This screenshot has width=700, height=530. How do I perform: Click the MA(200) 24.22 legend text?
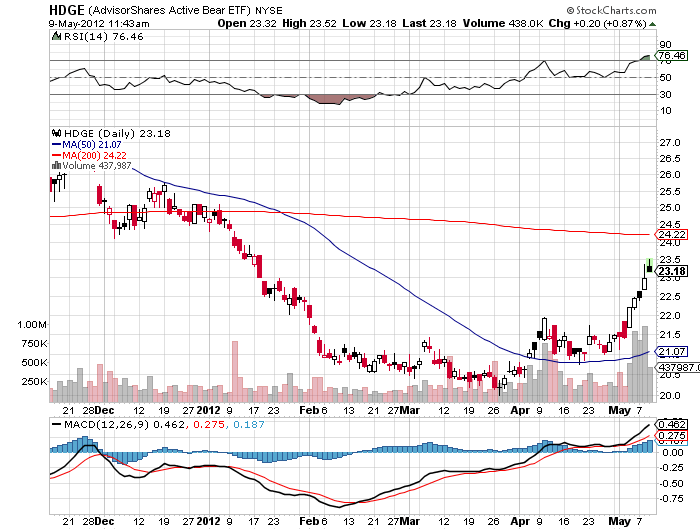tap(94, 155)
